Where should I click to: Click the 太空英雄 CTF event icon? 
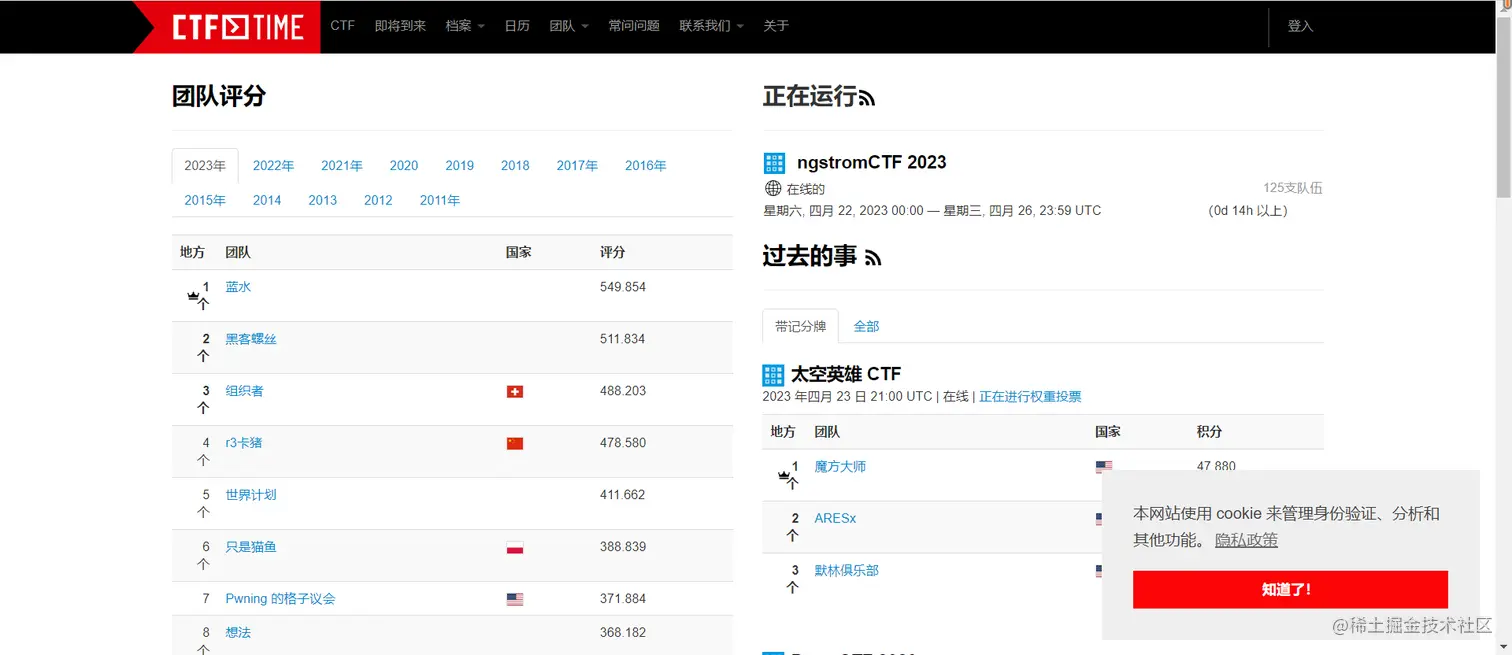[x=774, y=375]
